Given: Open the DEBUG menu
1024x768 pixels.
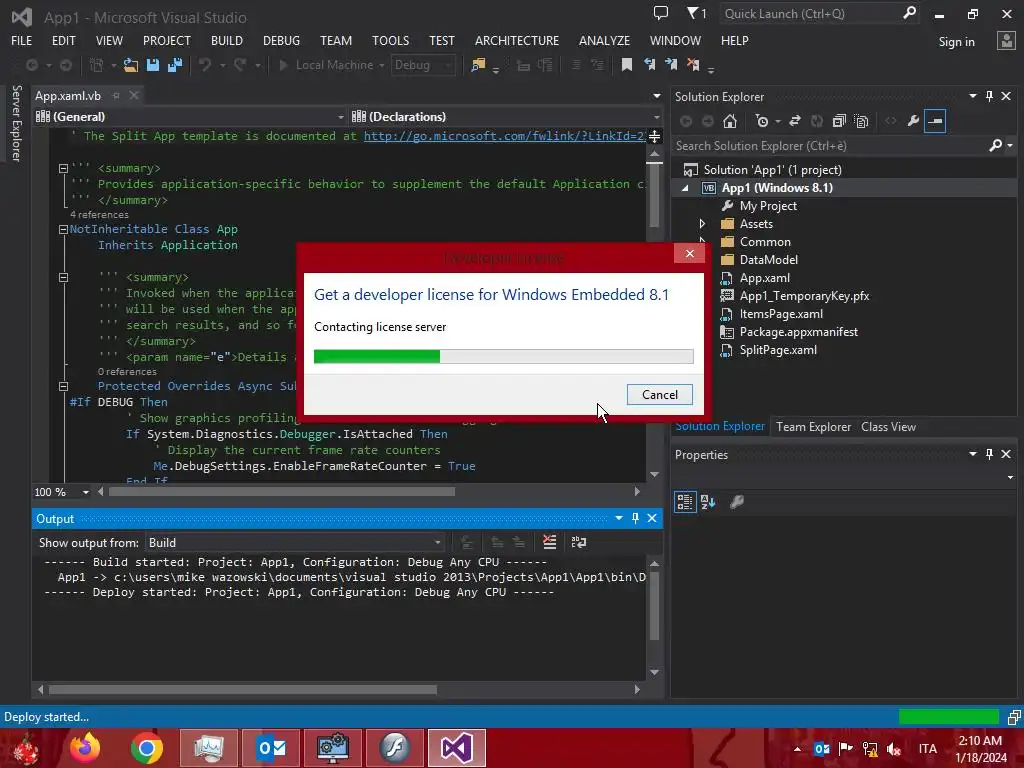Looking at the screenshot, I should click(281, 40).
